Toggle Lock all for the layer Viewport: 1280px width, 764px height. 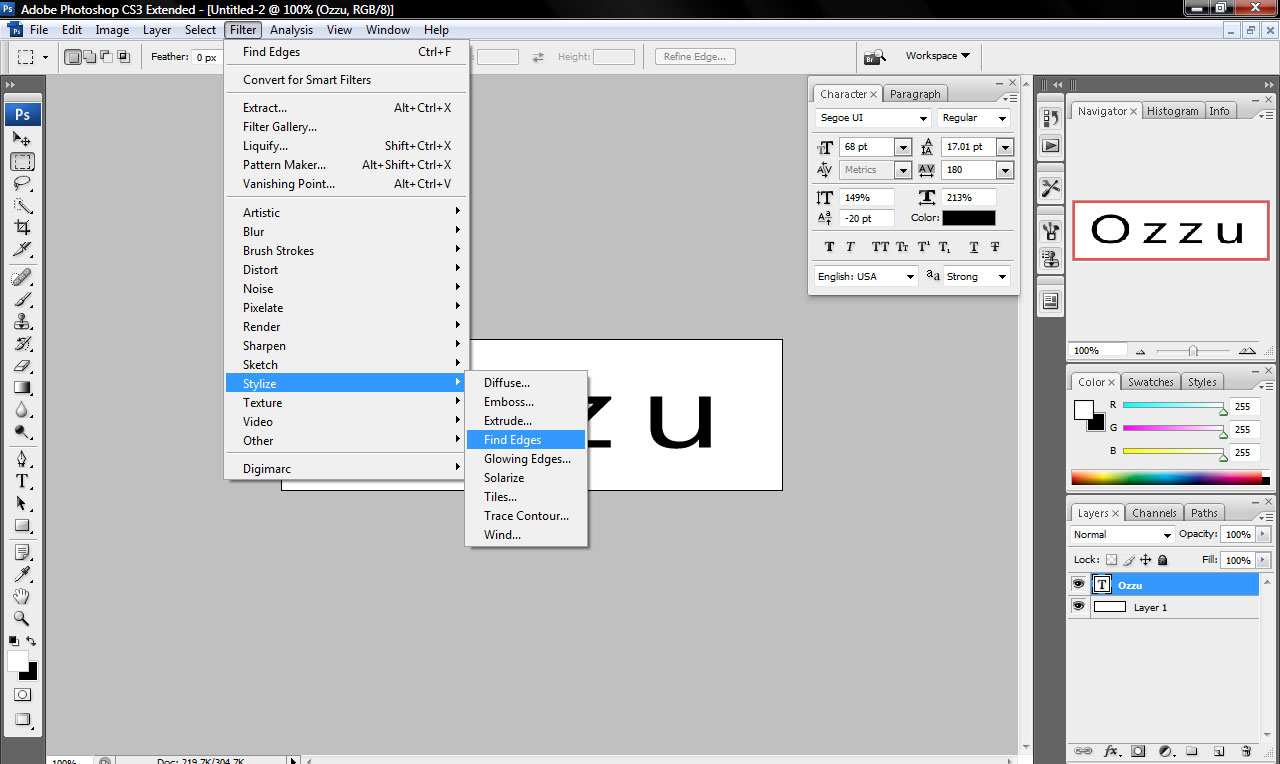1162,560
